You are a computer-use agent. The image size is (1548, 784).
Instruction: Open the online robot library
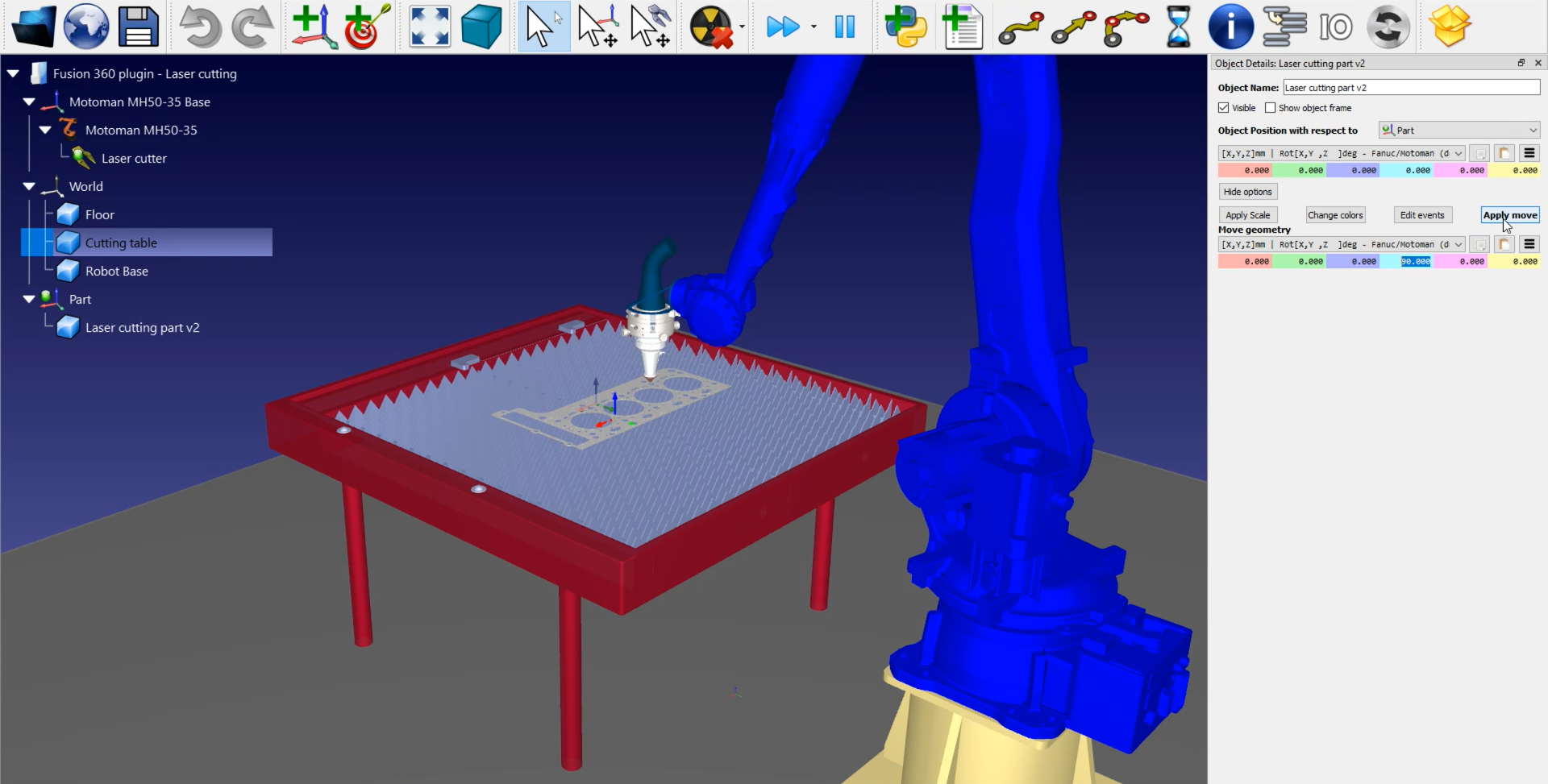[85, 27]
